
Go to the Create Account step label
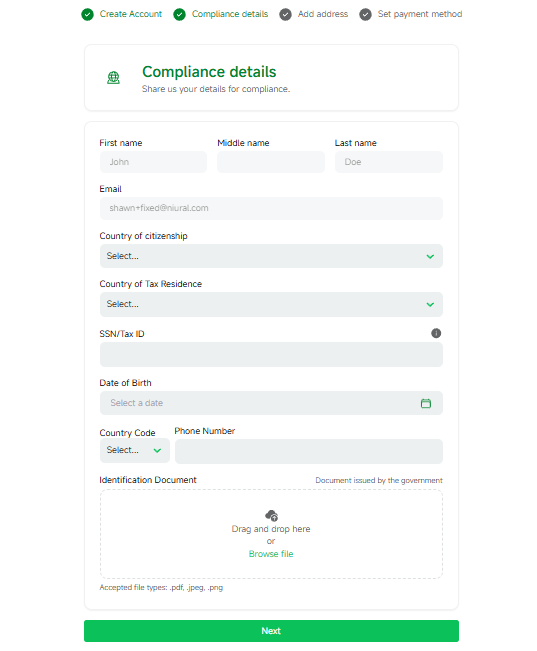(131, 14)
